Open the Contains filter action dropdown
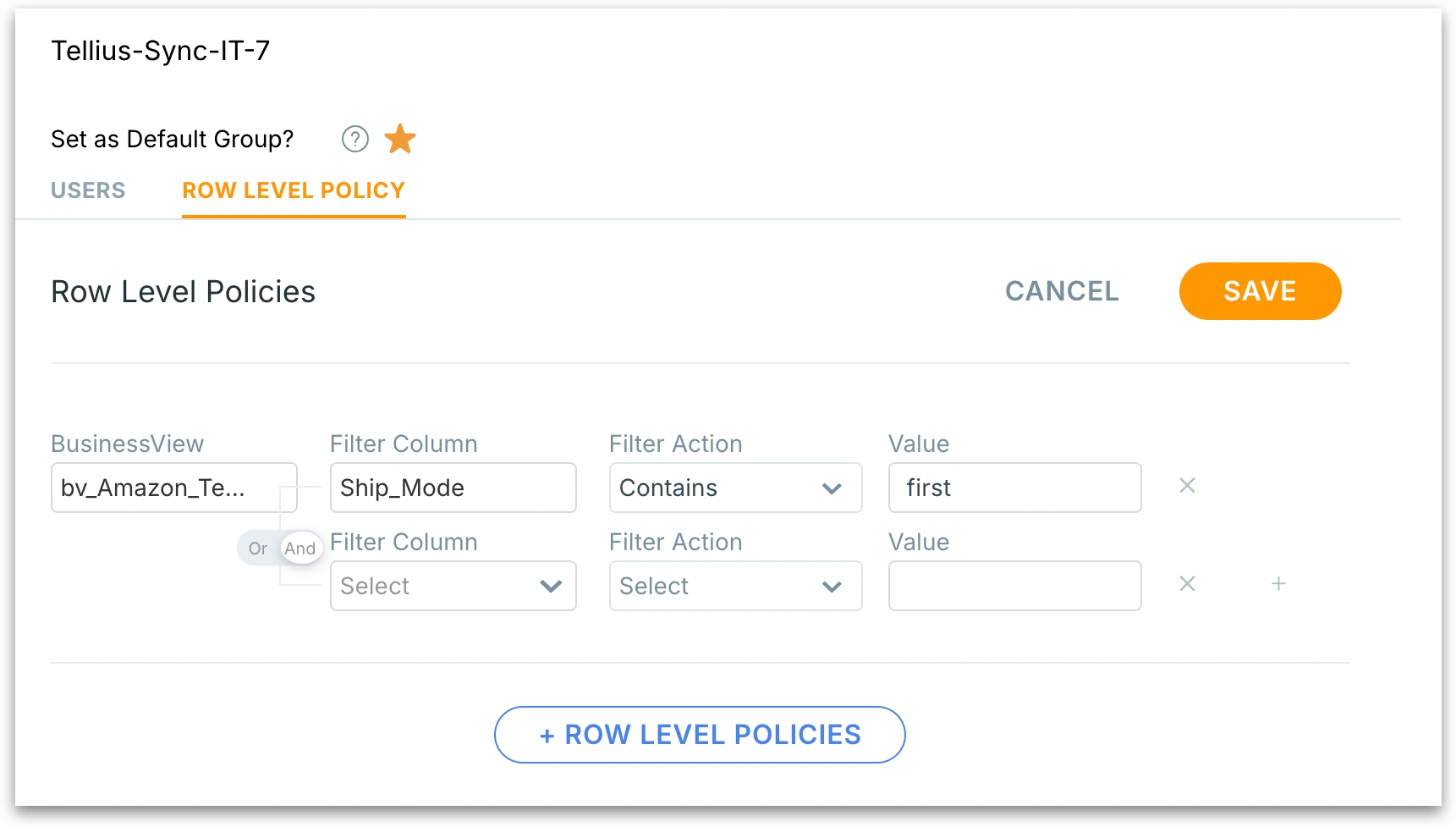1456x827 pixels. 735,488
